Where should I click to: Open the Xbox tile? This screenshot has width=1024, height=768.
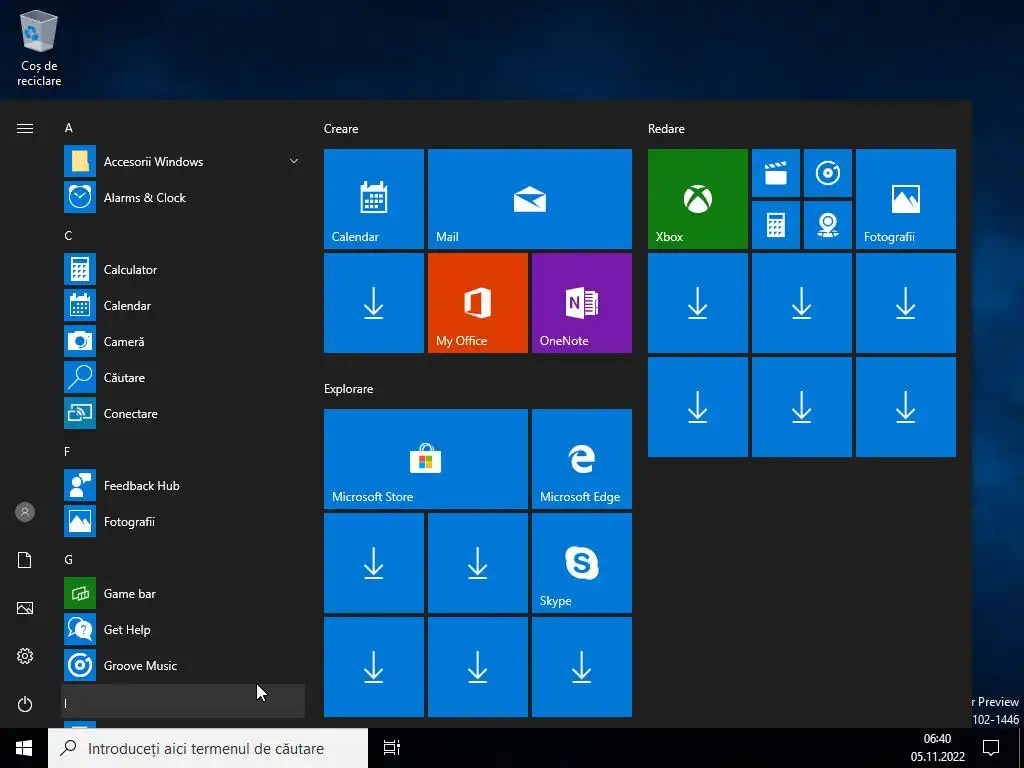point(697,199)
